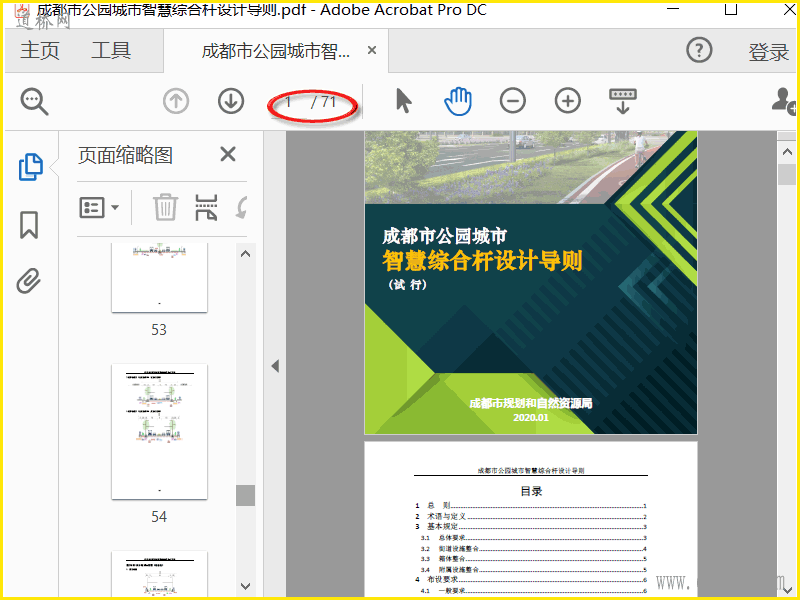Open thumbnail options dropdown menu
800x600 pixels.
99,208
